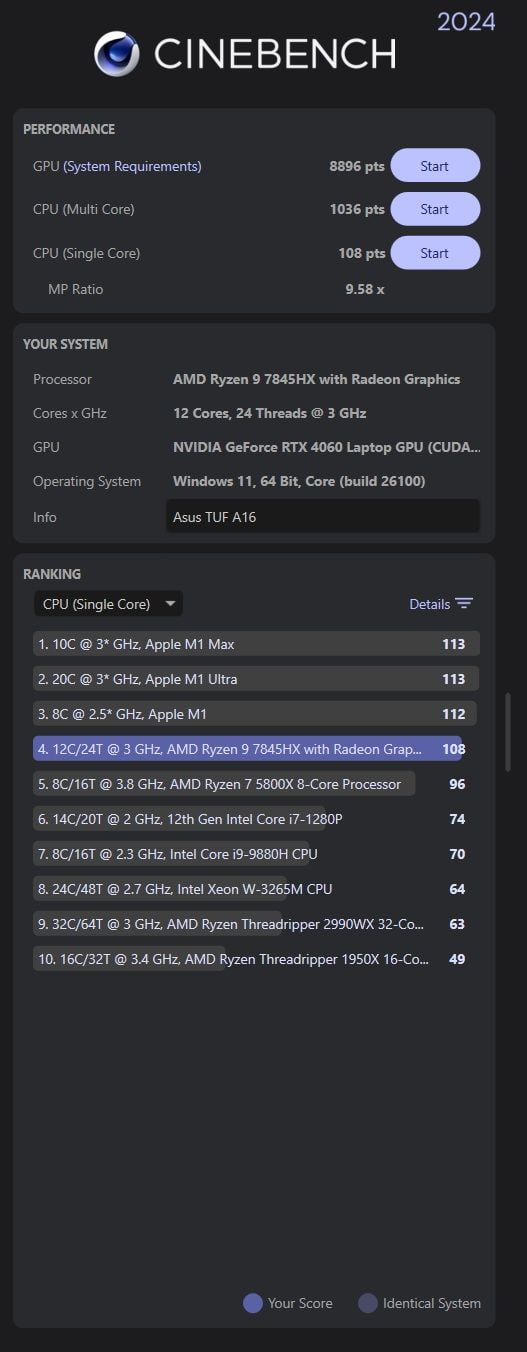This screenshot has height=1352, width=527.
Task: Click the Identical System legend circle
Action: pyautogui.click(x=368, y=1303)
